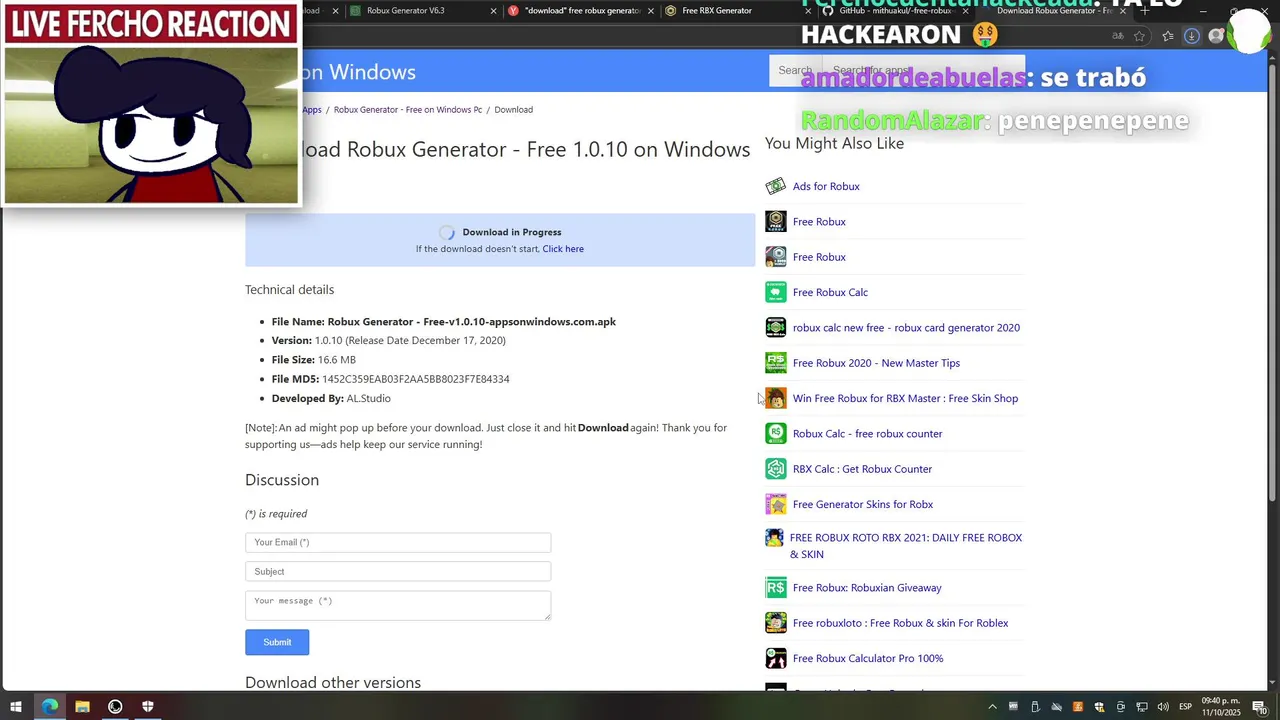This screenshot has height=720, width=1280.
Task: Click the RBX Calc Get Robux Counter icon
Action: (775, 469)
